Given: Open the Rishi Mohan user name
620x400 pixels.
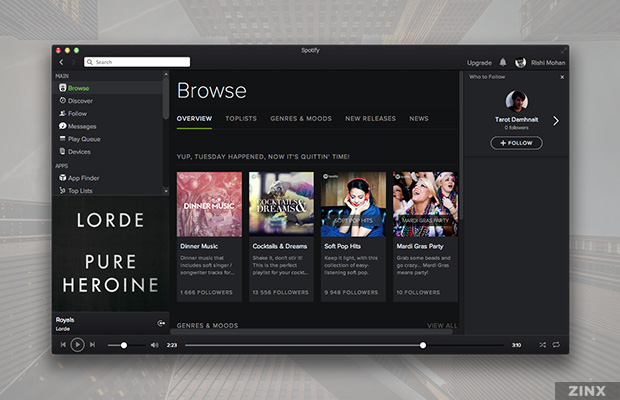Looking at the screenshot, I should (548, 62).
